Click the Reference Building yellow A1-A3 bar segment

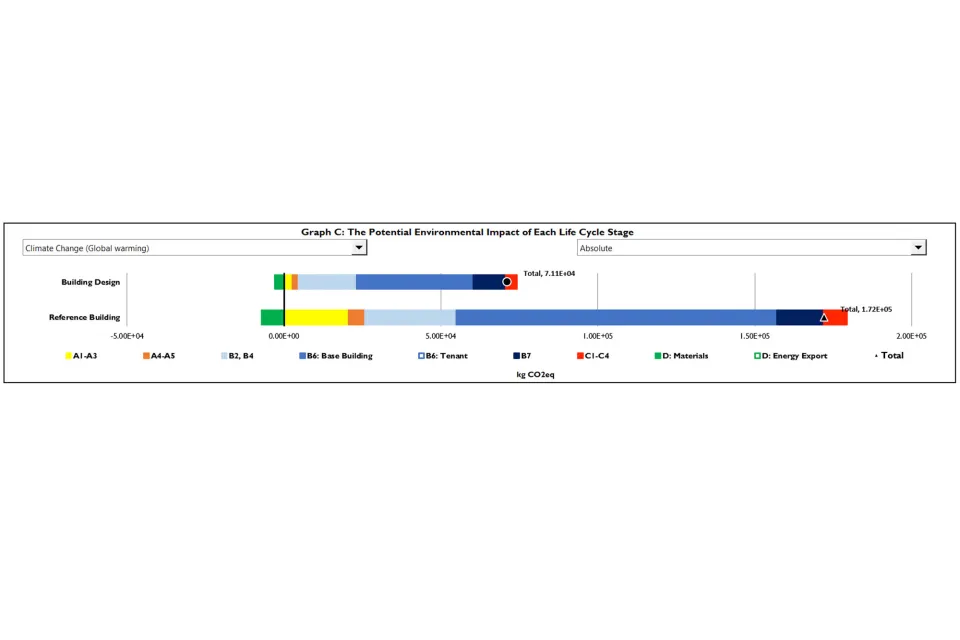point(316,318)
